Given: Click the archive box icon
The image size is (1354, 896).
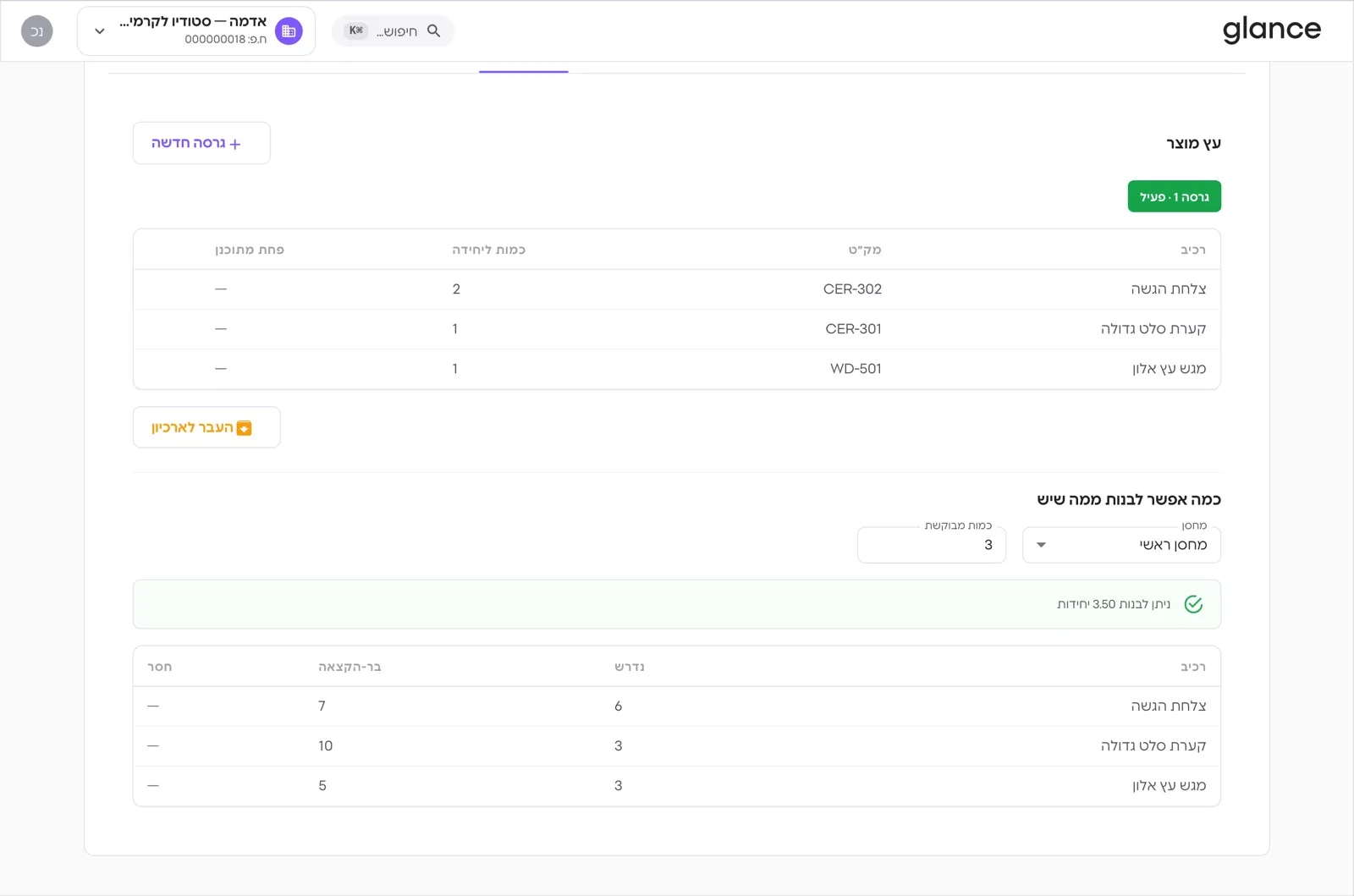Looking at the screenshot, I should pos(244,428).
